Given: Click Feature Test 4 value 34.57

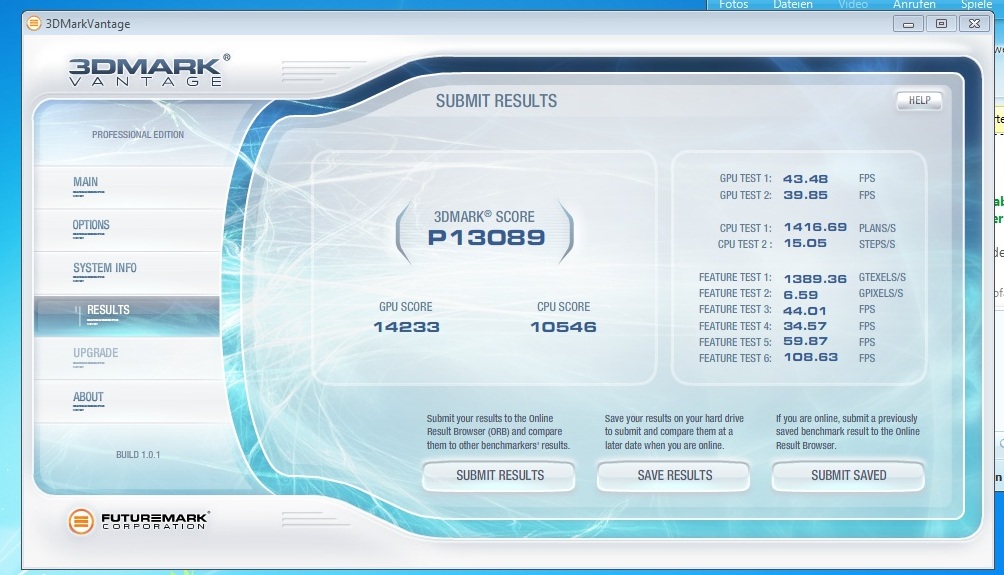Looking at the screenshot, I should click(x=805, y=327).
